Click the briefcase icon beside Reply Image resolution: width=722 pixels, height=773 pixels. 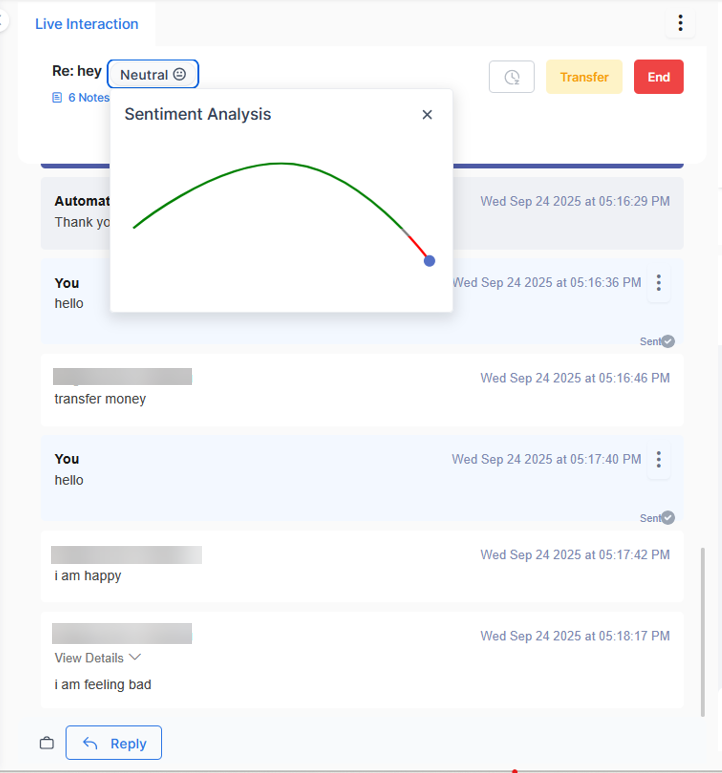[46, 743]
